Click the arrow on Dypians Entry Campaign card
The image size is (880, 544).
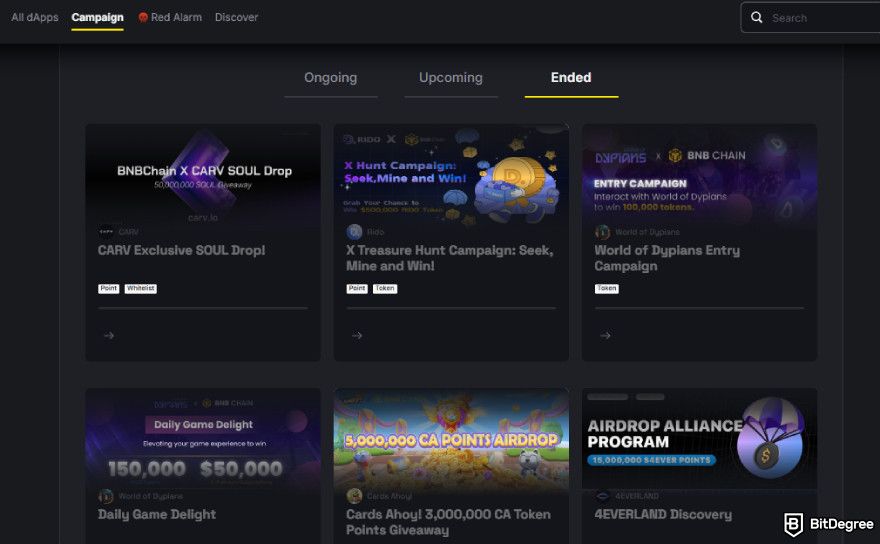tap(605, 336)
